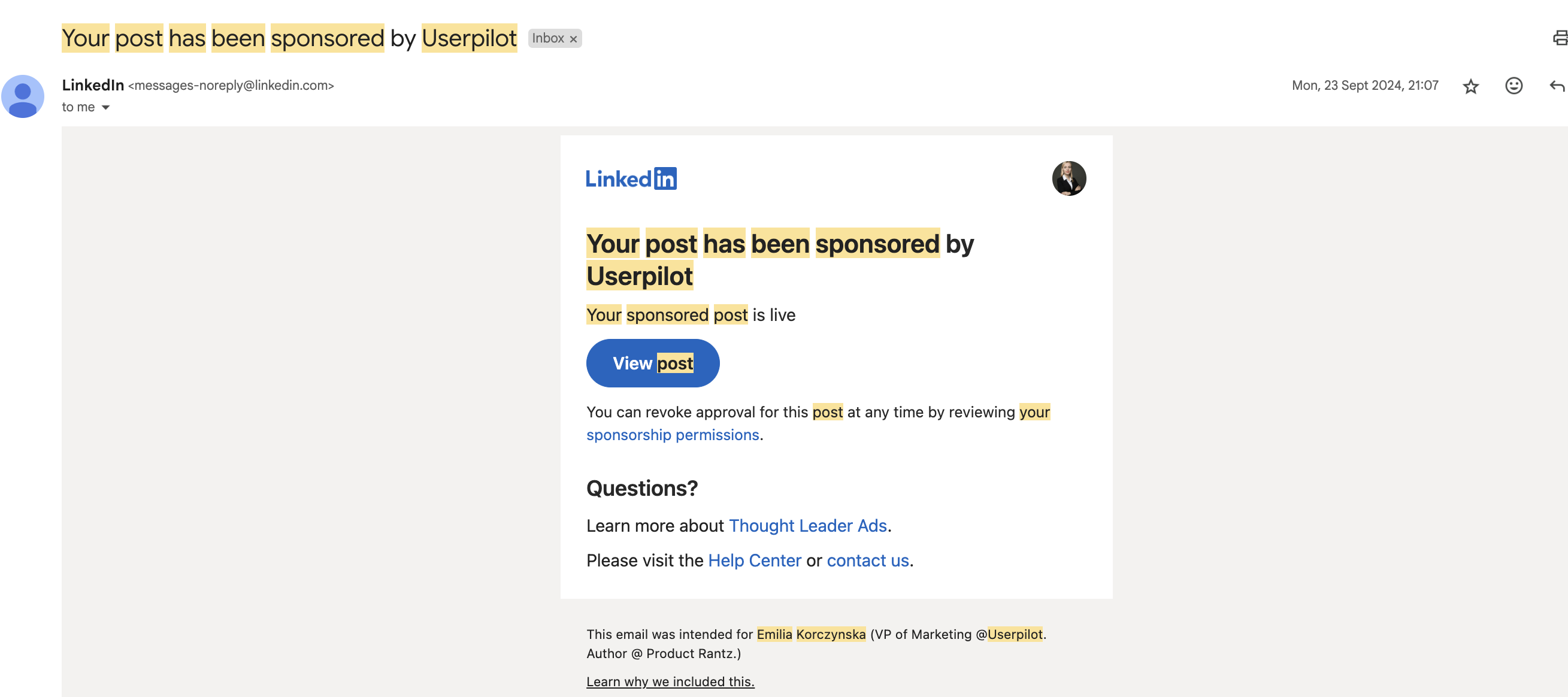Viewport: 1568px width, 697px height.
Task: Open the circular profile photo in the email
Action: point(1069,178)
